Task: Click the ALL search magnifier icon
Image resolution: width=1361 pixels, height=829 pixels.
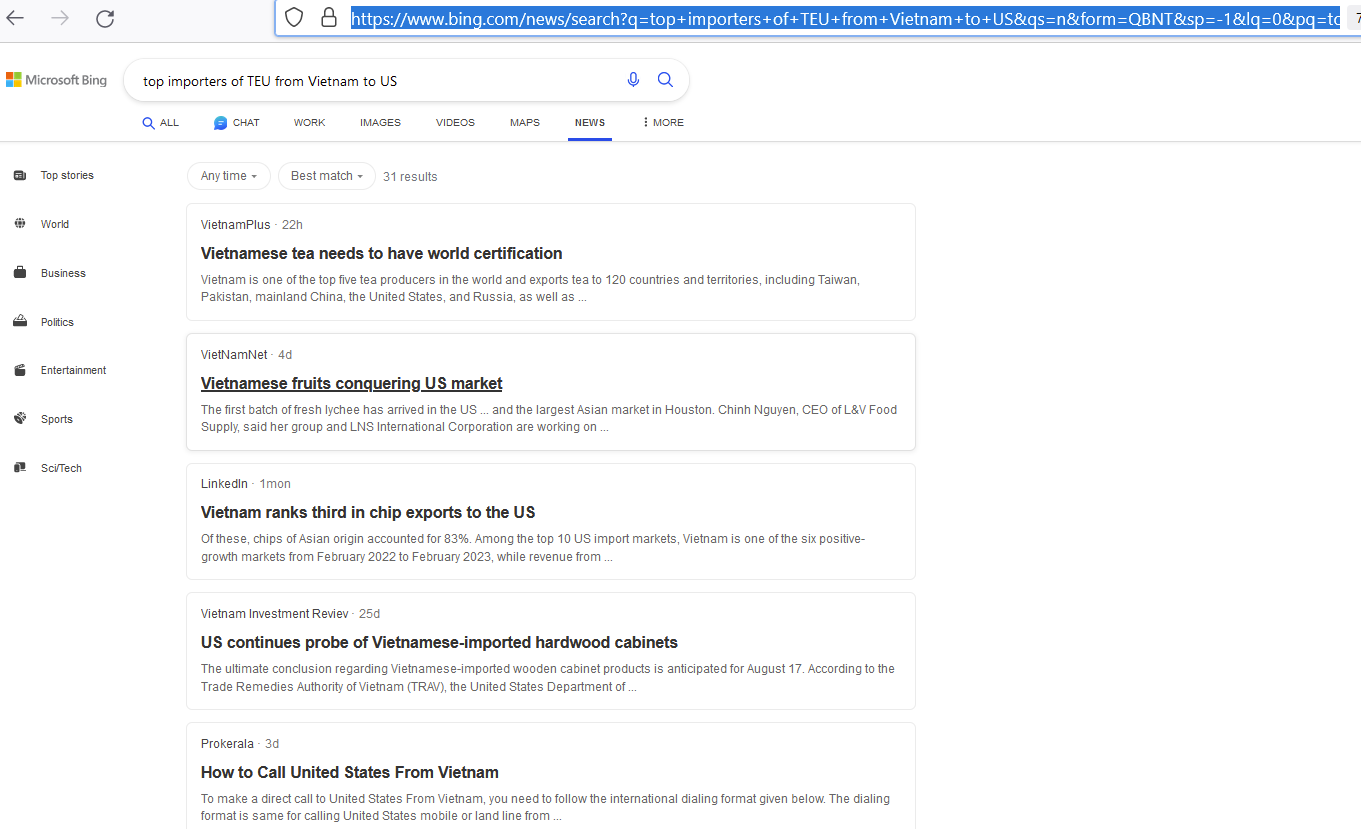Action: click(x=148, y=123)
